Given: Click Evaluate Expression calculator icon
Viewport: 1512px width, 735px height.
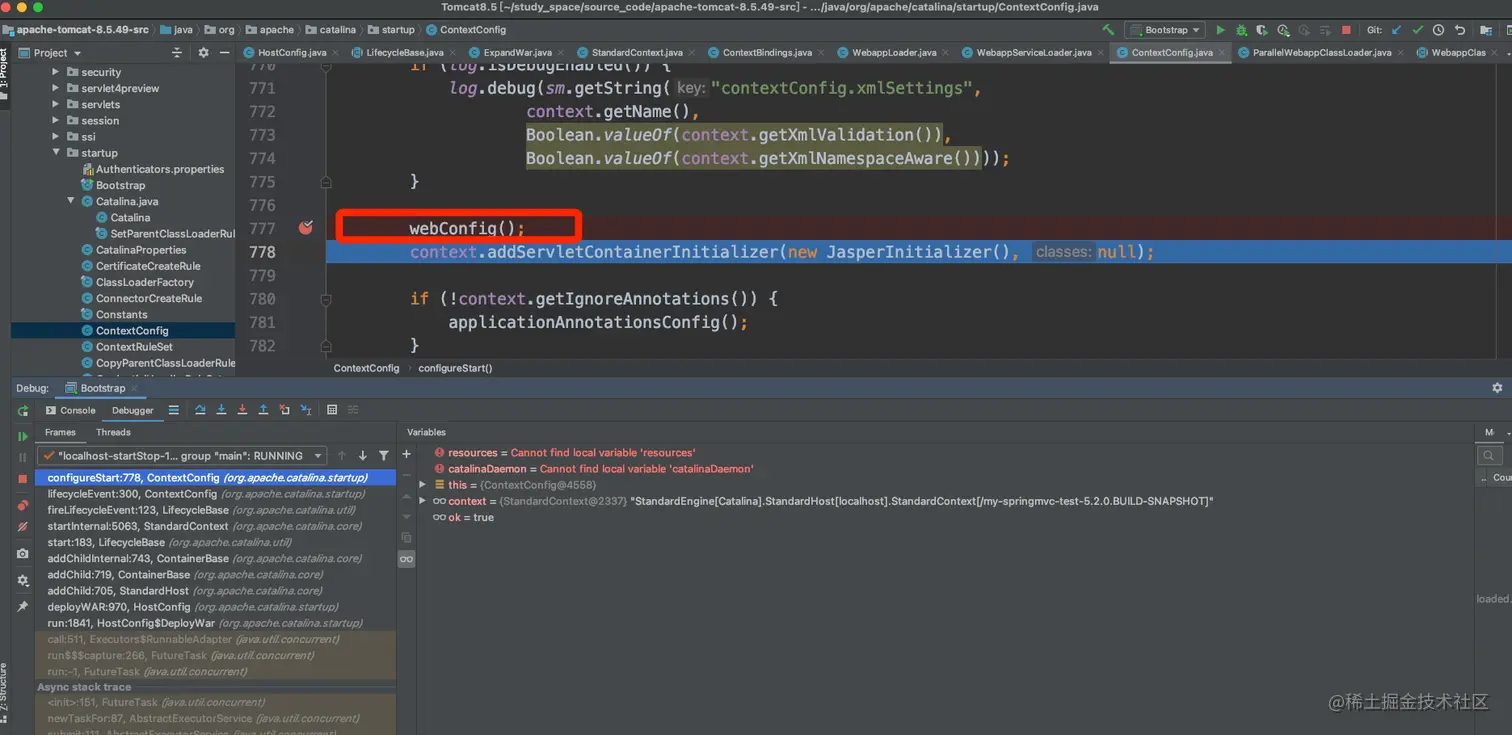Looking at the screenshot, I should pos(332,410).
